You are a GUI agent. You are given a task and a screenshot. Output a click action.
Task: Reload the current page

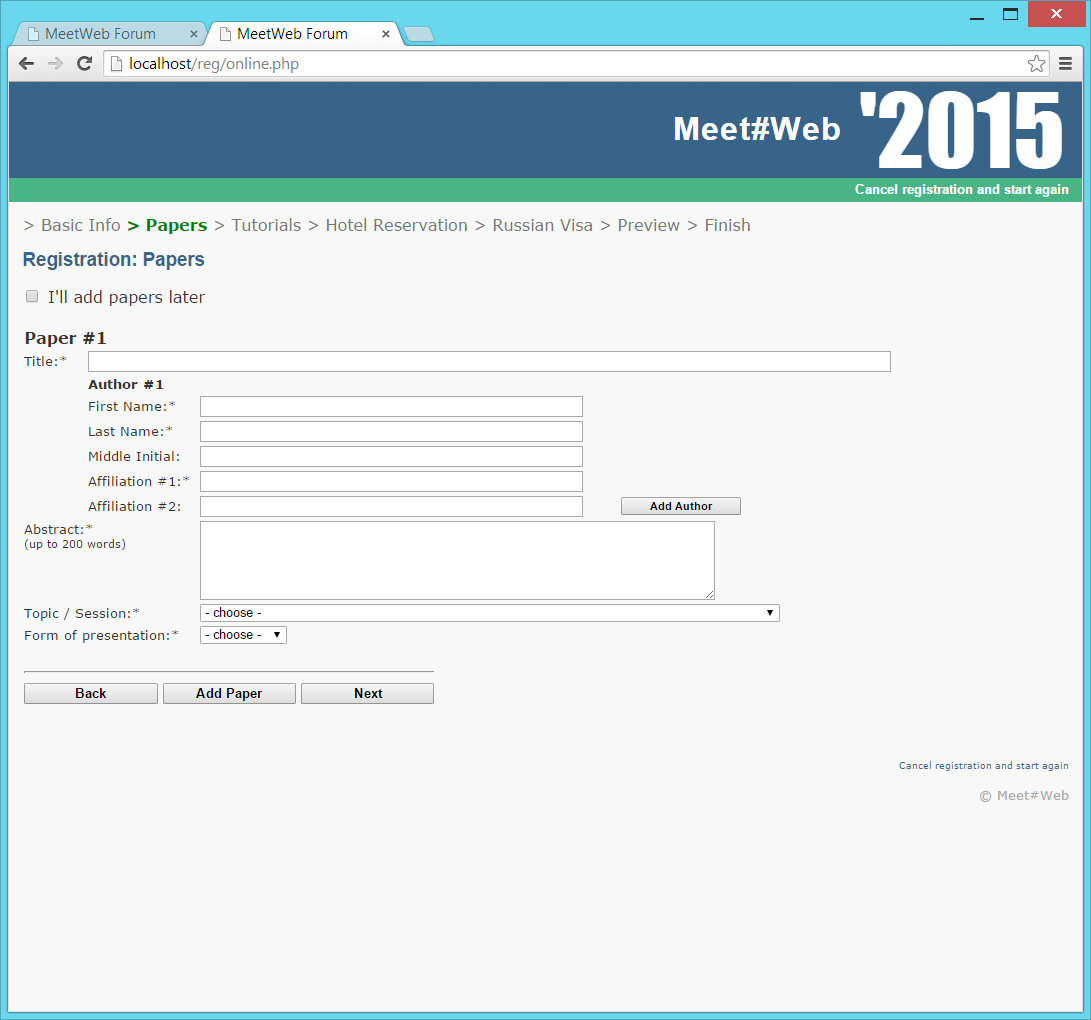(x=84, y=63)
